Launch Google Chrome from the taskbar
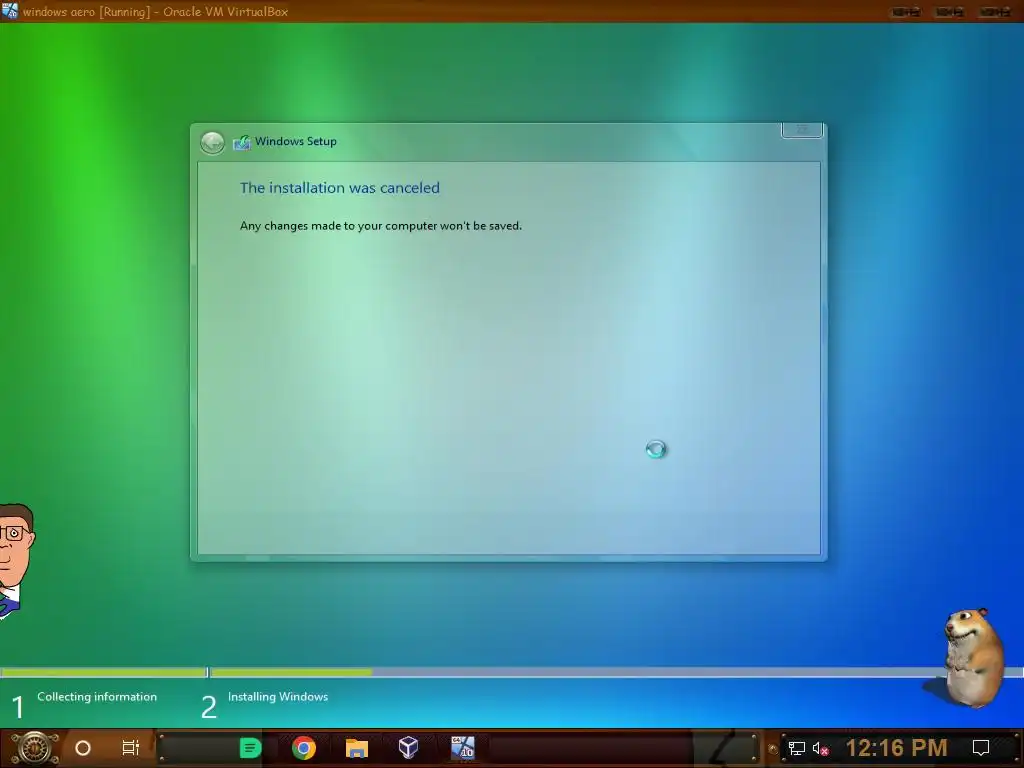The height and width of the screenshot is (768, 1024). [304, 748]
